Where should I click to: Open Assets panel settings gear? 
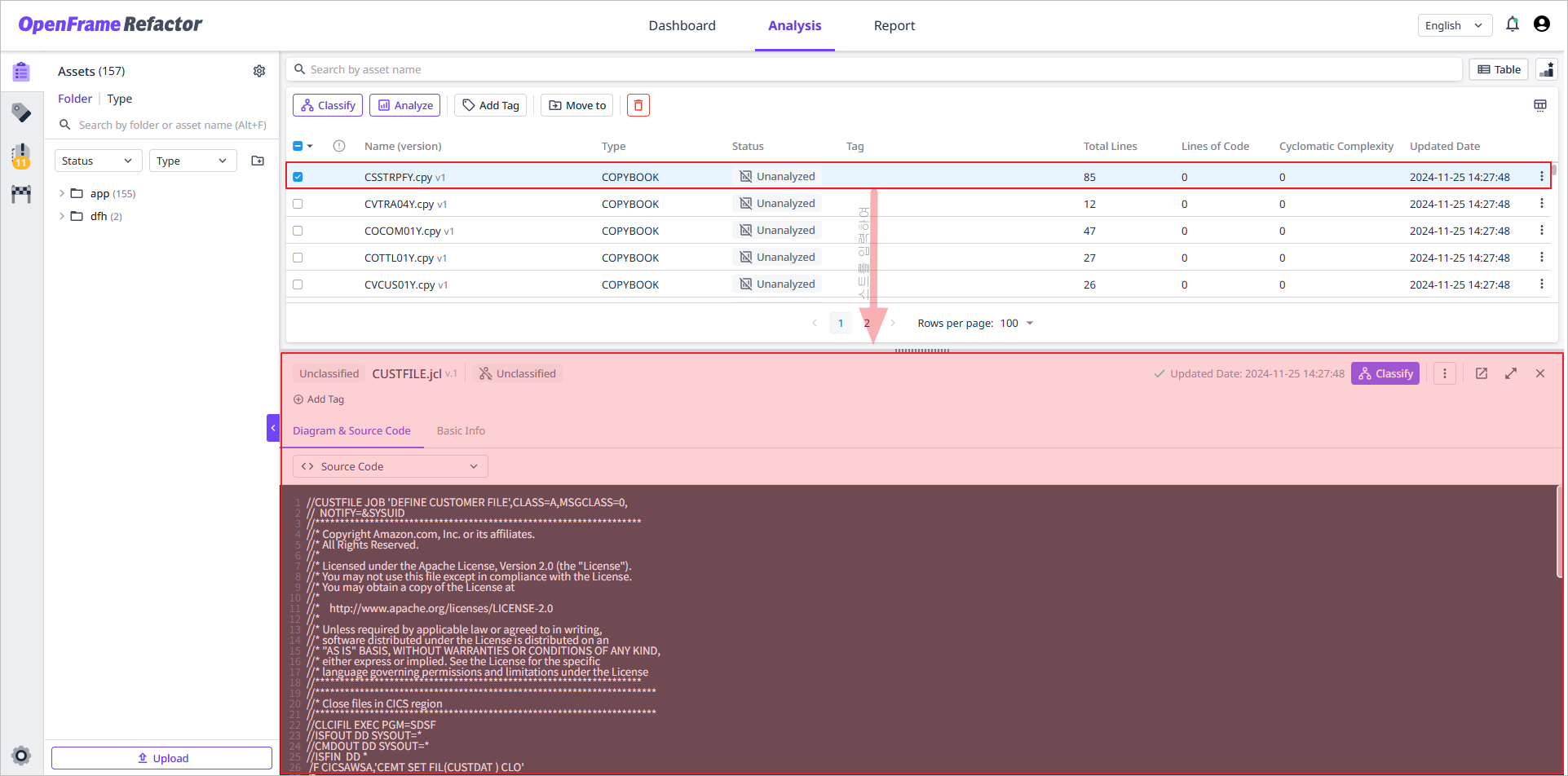(259, 71)
